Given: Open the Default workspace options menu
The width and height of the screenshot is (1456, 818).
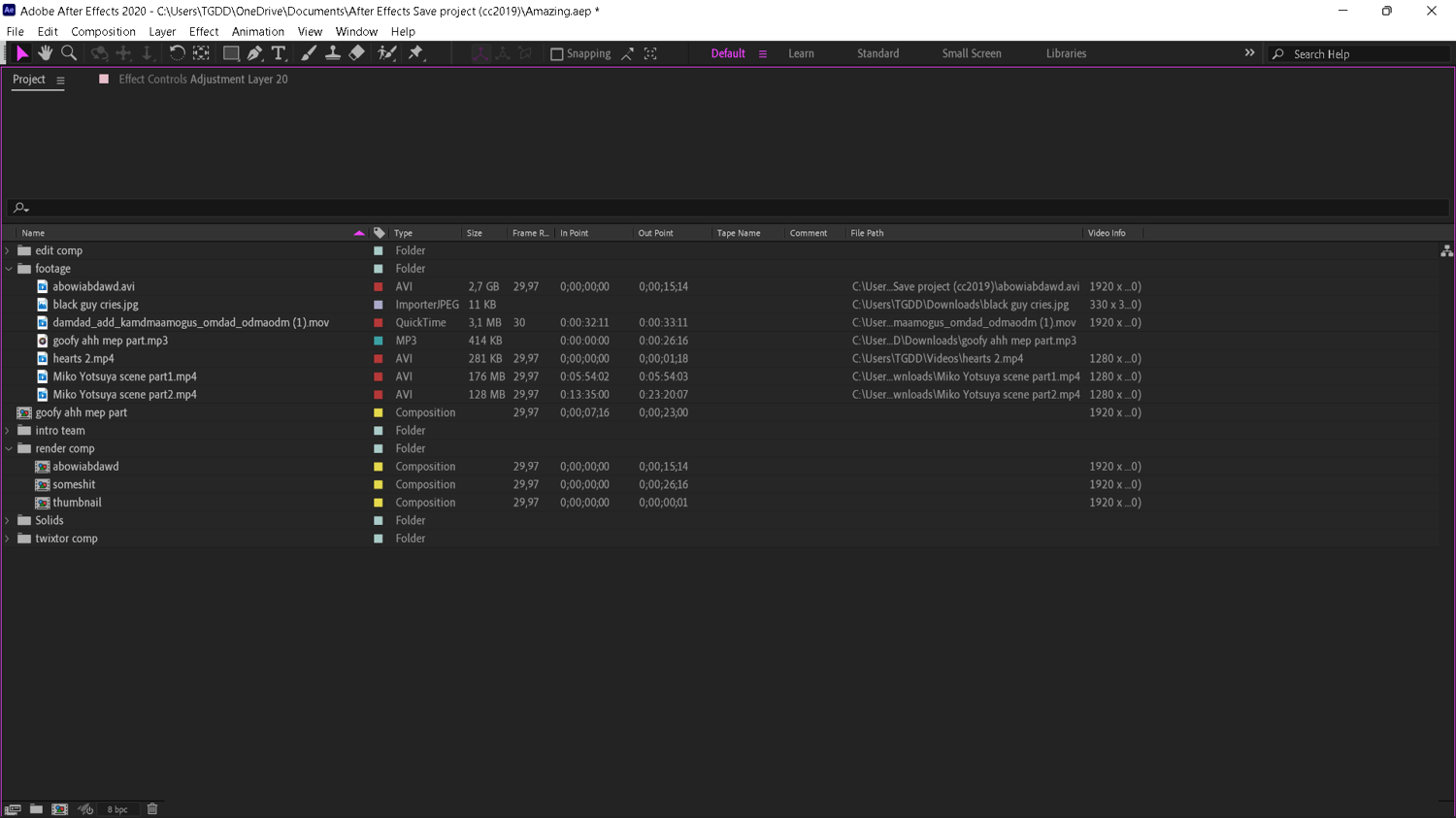Looking at the screenshot, I should coord(763,54).
